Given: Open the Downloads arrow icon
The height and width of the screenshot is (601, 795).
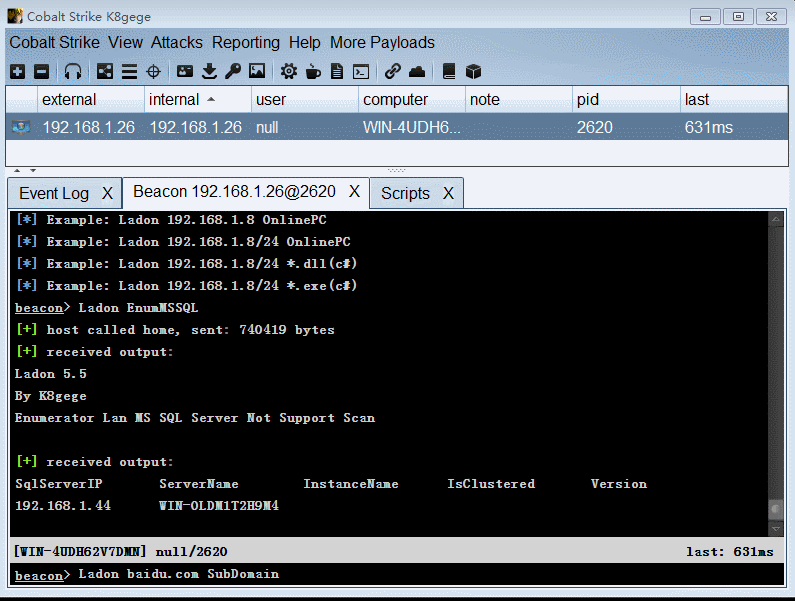Looking at the screenshot, I should (x=209, y=72).
